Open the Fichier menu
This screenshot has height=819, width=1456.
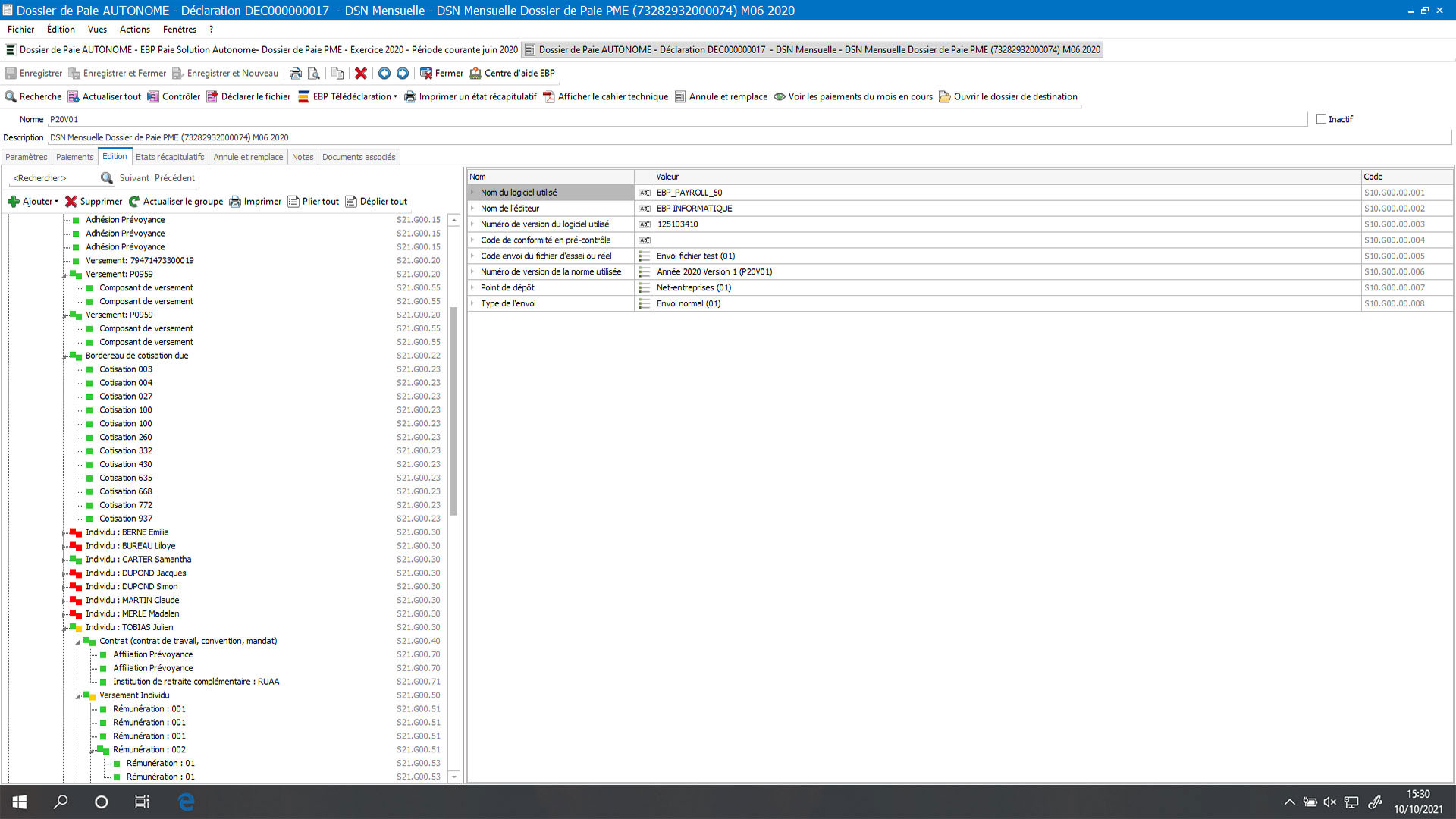(x=20, y=29)
